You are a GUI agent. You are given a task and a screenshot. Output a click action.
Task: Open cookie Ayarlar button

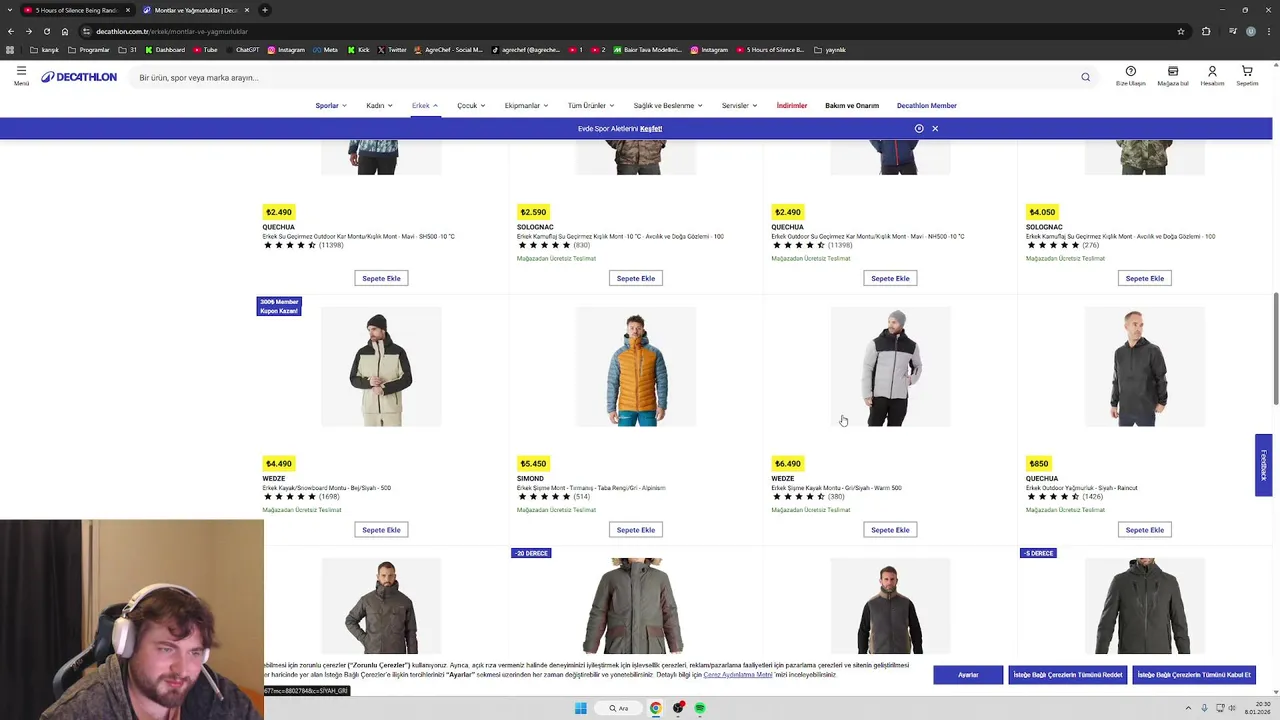tap(968, 675)
